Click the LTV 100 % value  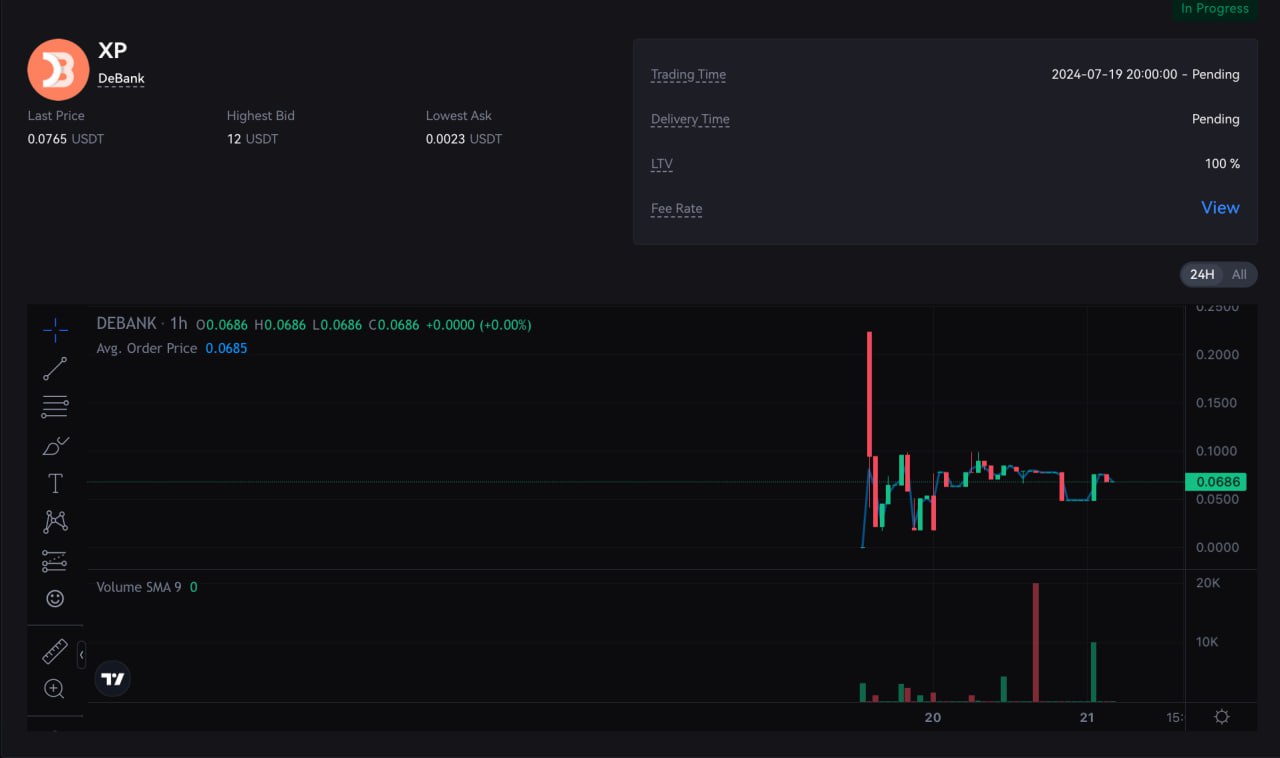pyautogui.click(x=1222, y=164)
